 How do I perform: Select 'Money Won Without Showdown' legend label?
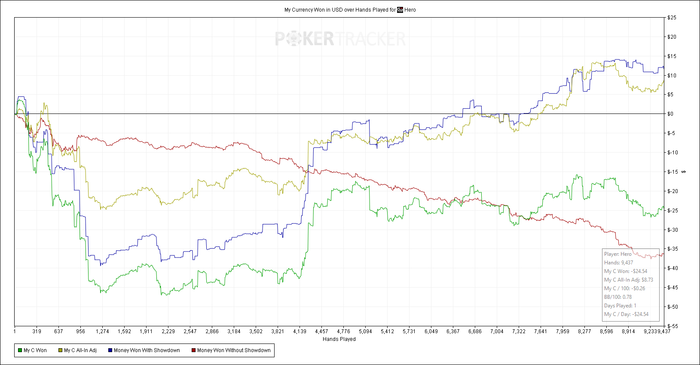pyautogui.click(x=234, y=351)
